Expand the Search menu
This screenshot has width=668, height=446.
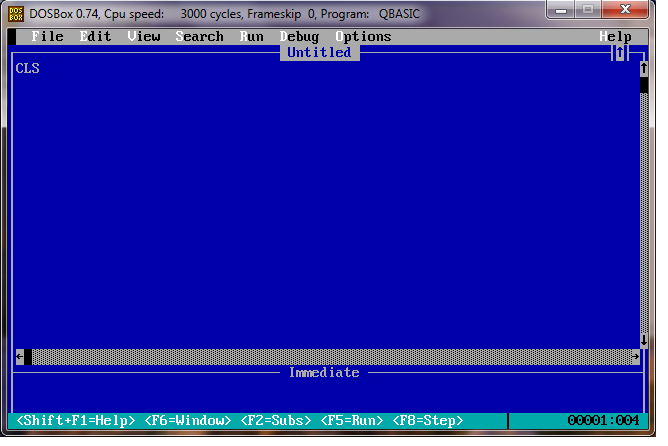tap(200, 37)
